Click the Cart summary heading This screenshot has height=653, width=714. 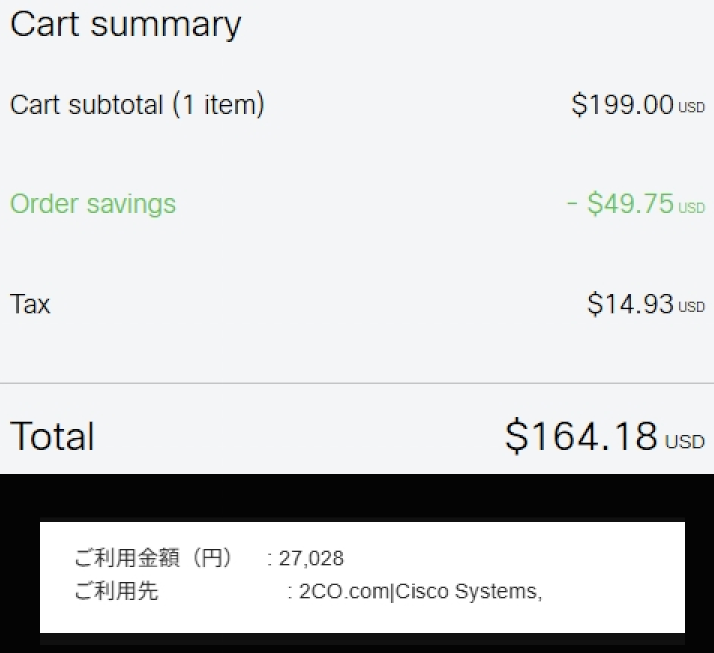[126, 25]
